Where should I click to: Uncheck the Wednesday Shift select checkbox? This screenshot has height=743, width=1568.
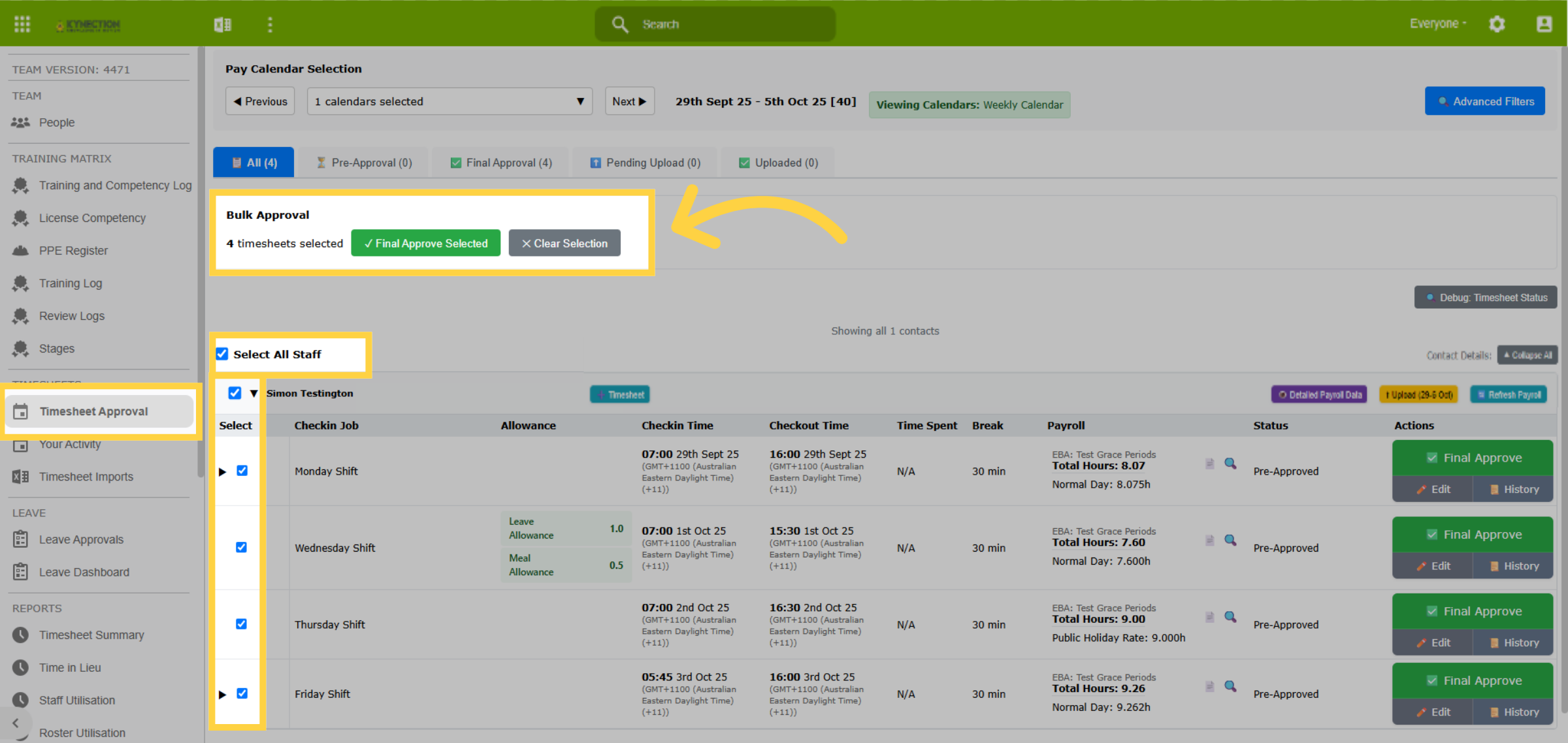click(x=241, y=547)
